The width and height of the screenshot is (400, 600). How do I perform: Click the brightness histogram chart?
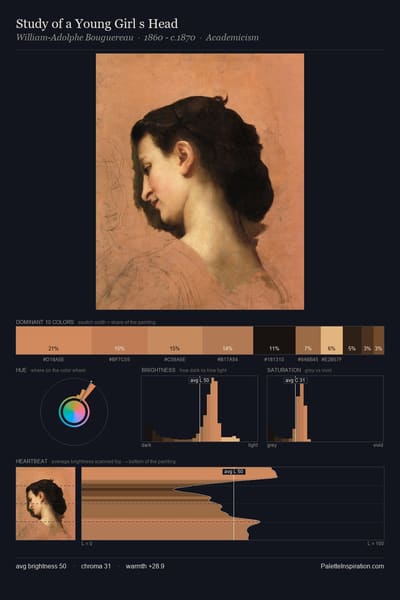(199, 409)
